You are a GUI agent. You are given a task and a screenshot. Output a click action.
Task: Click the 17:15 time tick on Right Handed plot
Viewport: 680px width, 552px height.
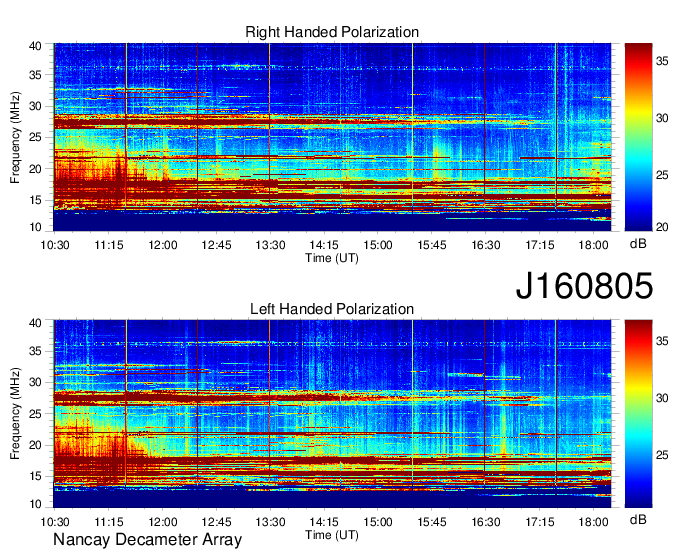(x=540, y=245)
